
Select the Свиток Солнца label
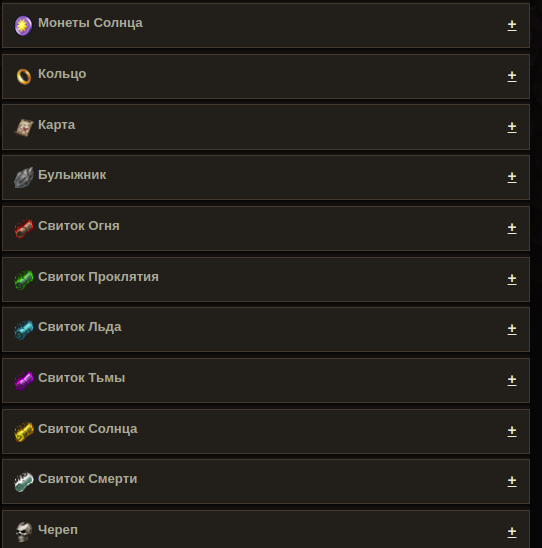click(x=88, y=429)
